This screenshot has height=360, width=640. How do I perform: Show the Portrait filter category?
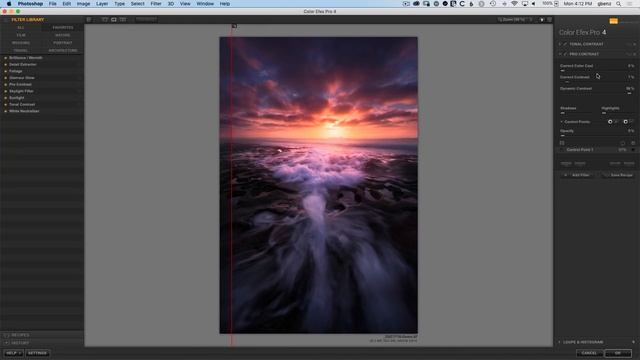tap(63, 43)
